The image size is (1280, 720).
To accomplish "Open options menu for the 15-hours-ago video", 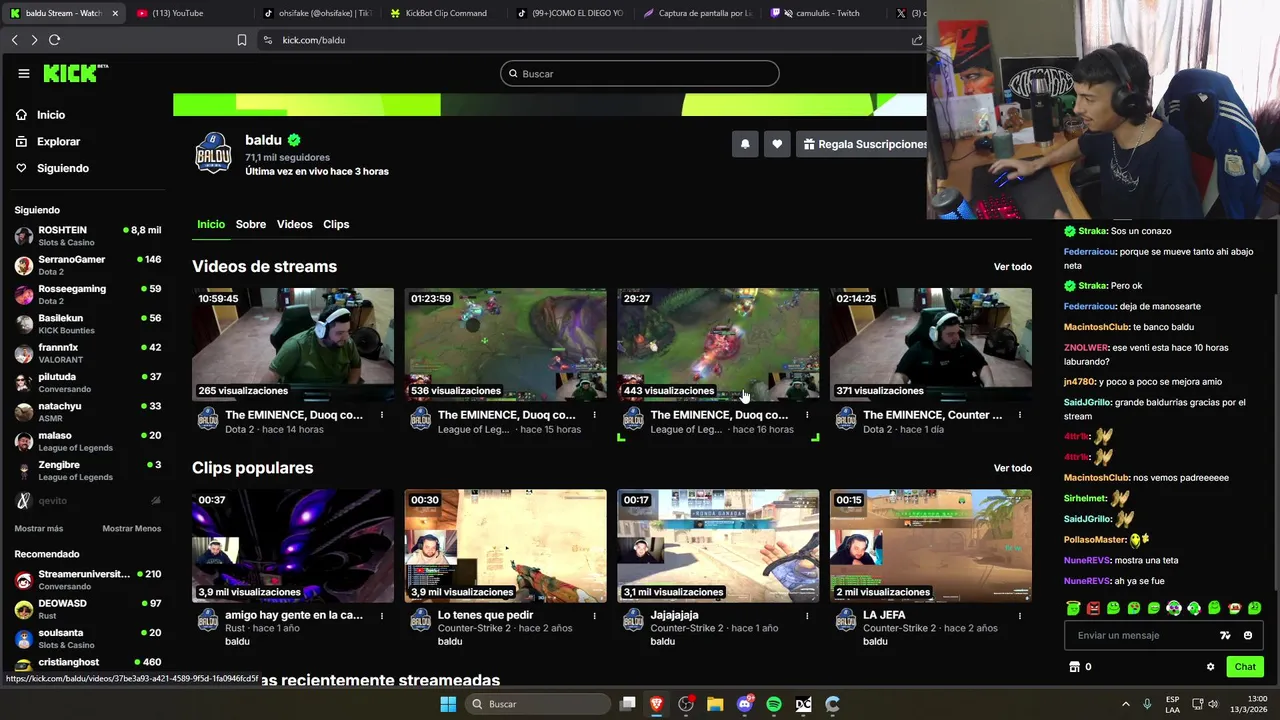I will (x=594, y=415).
